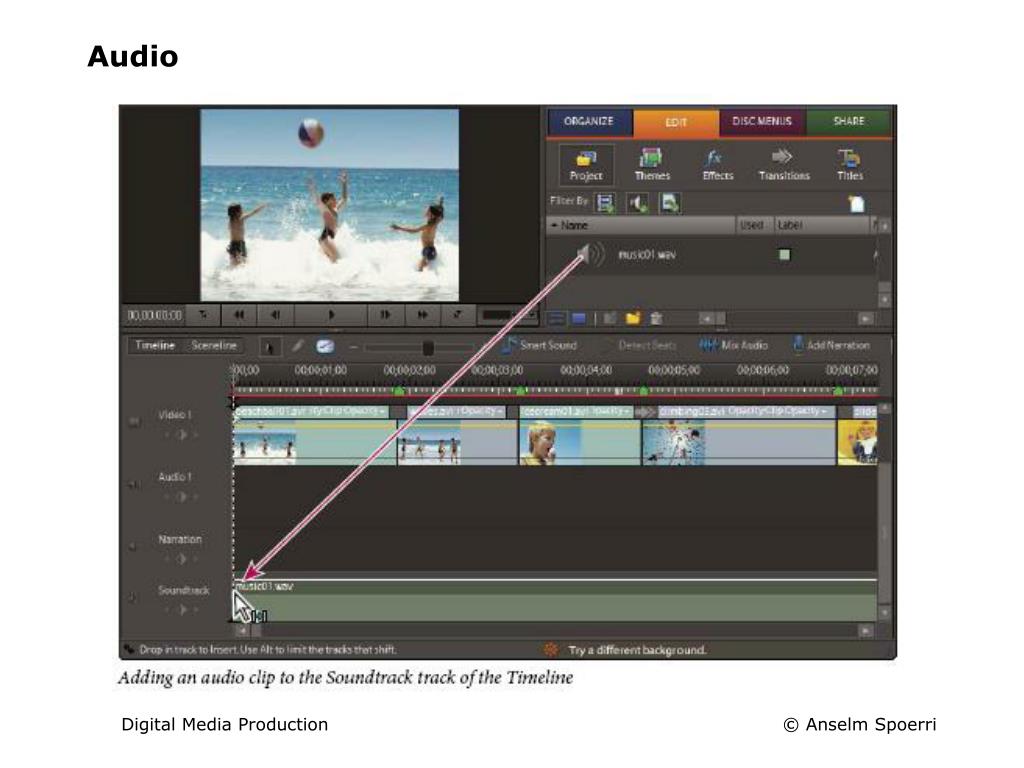This screenshot has height=768, width=1024.
Task: Click the pencil icon in timeline toolbar
Action: (297, 346)
